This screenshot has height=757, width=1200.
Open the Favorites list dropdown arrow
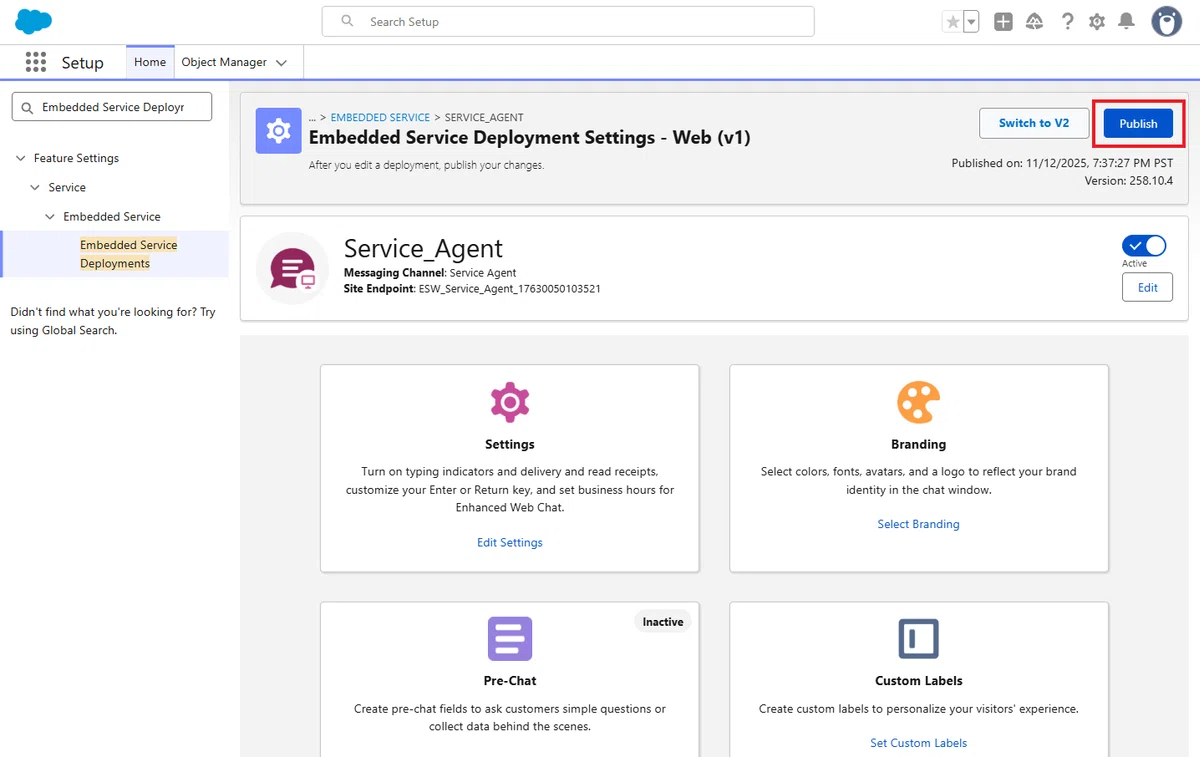[x=971, y=22]
